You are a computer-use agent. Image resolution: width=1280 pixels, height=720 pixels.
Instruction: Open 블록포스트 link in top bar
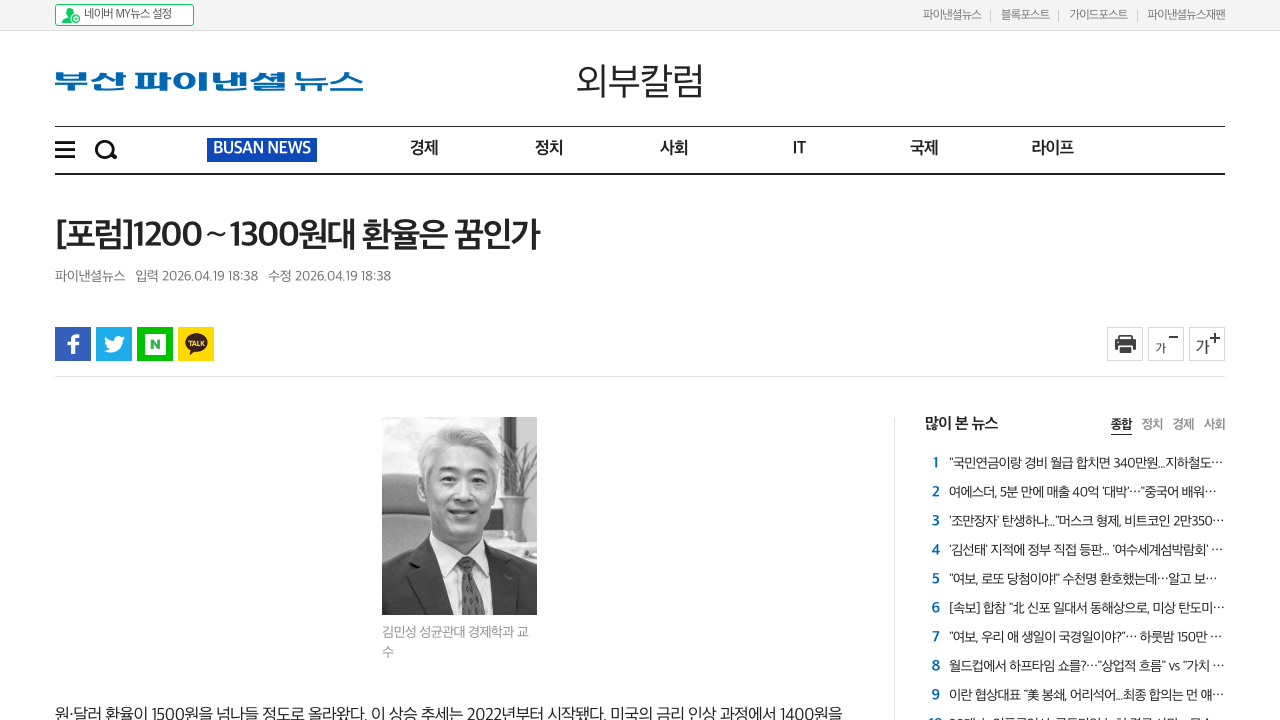[1025, 15]
